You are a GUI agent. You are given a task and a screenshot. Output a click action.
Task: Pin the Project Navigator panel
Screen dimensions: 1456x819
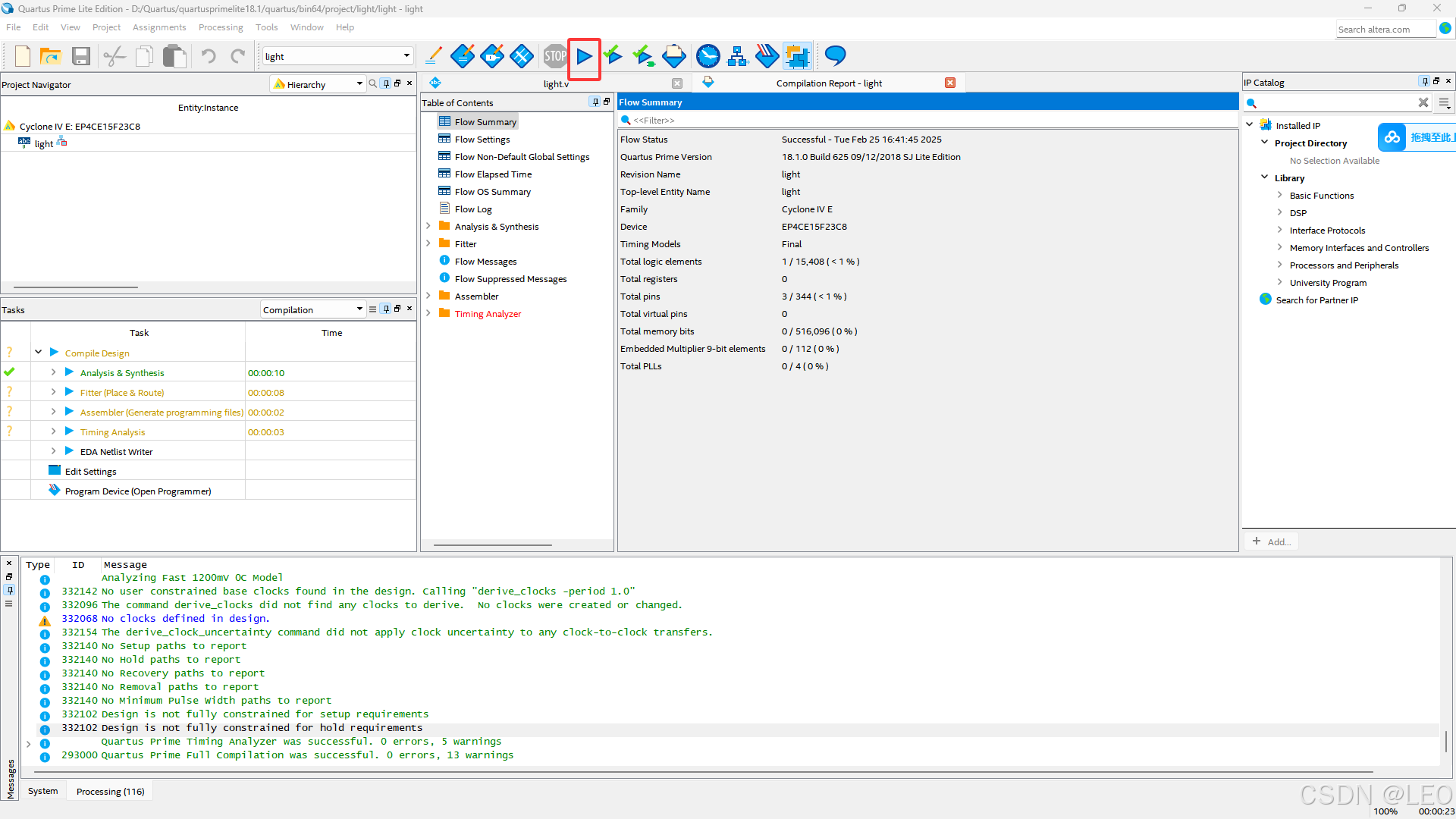click(386, 83)
